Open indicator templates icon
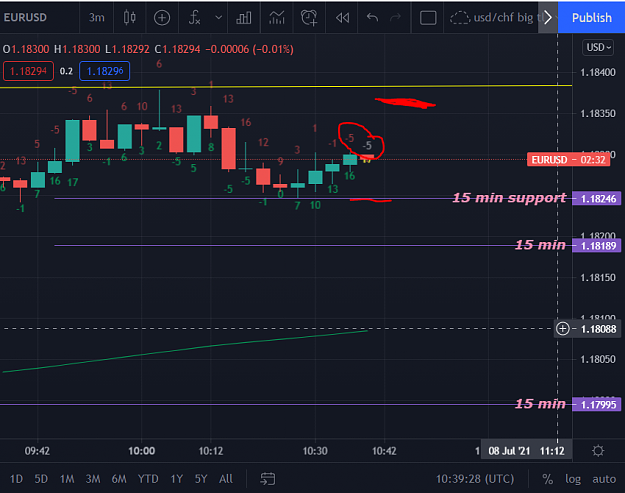Viewport: 625px width, 493px height. pyautogui.click(x=277, y=18)
